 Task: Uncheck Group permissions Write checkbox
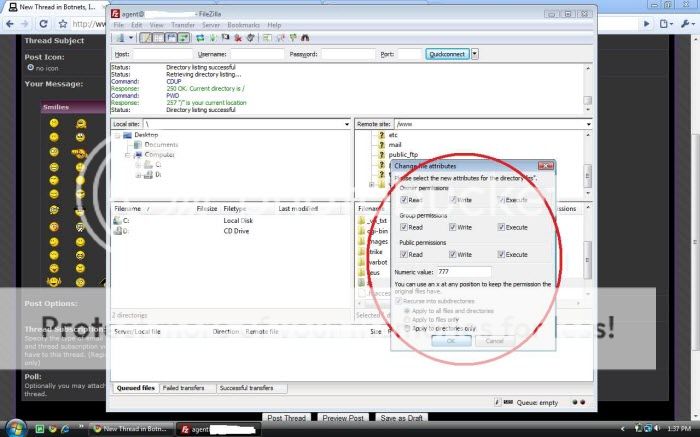452,227
